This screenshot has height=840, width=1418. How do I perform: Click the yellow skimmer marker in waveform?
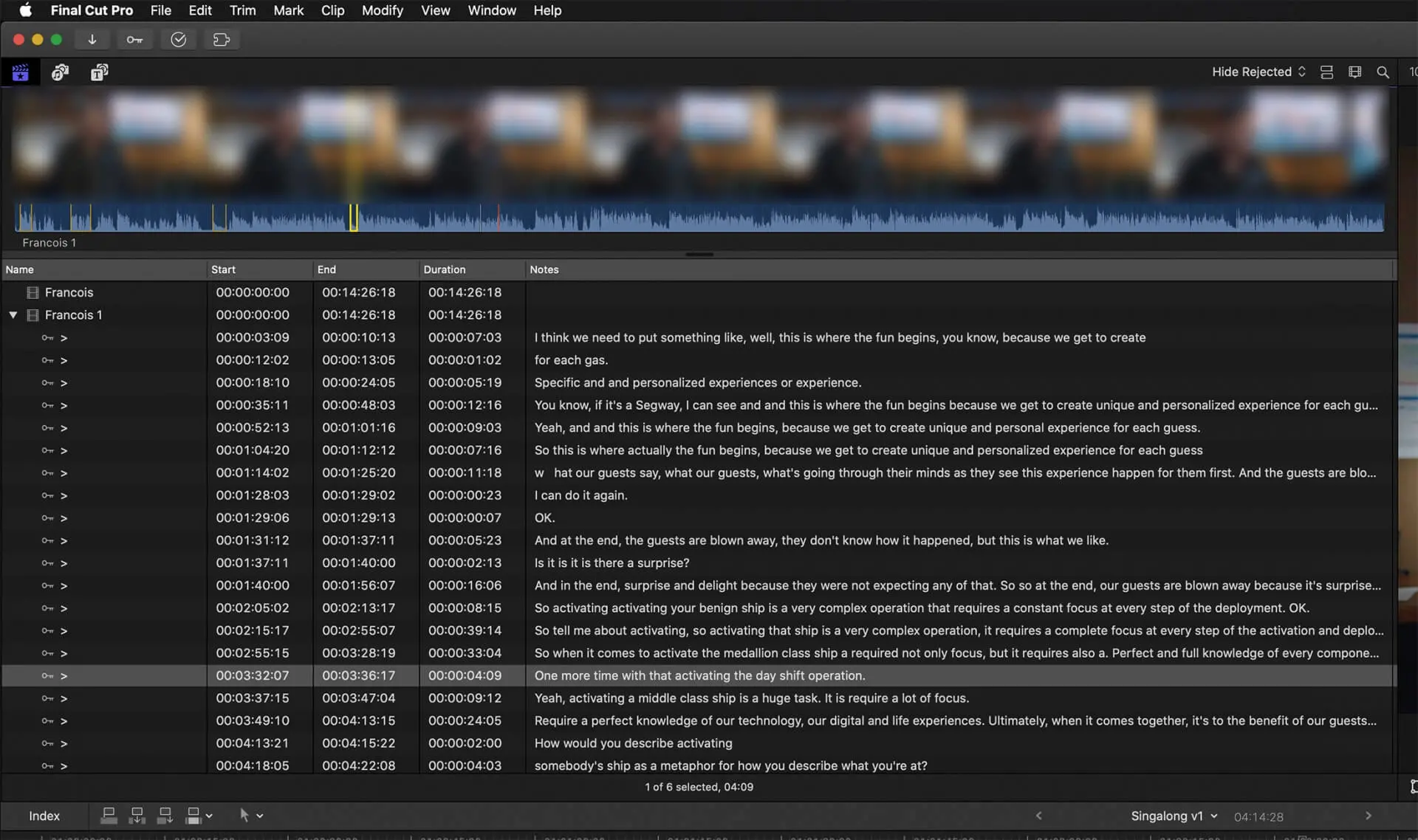click(x=354, y=218)
